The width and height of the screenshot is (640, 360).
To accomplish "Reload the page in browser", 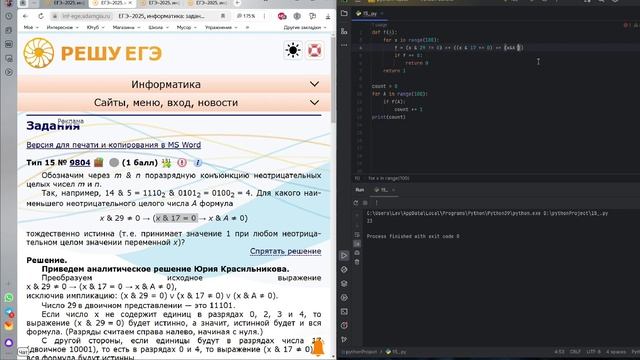I will (41, 16).
